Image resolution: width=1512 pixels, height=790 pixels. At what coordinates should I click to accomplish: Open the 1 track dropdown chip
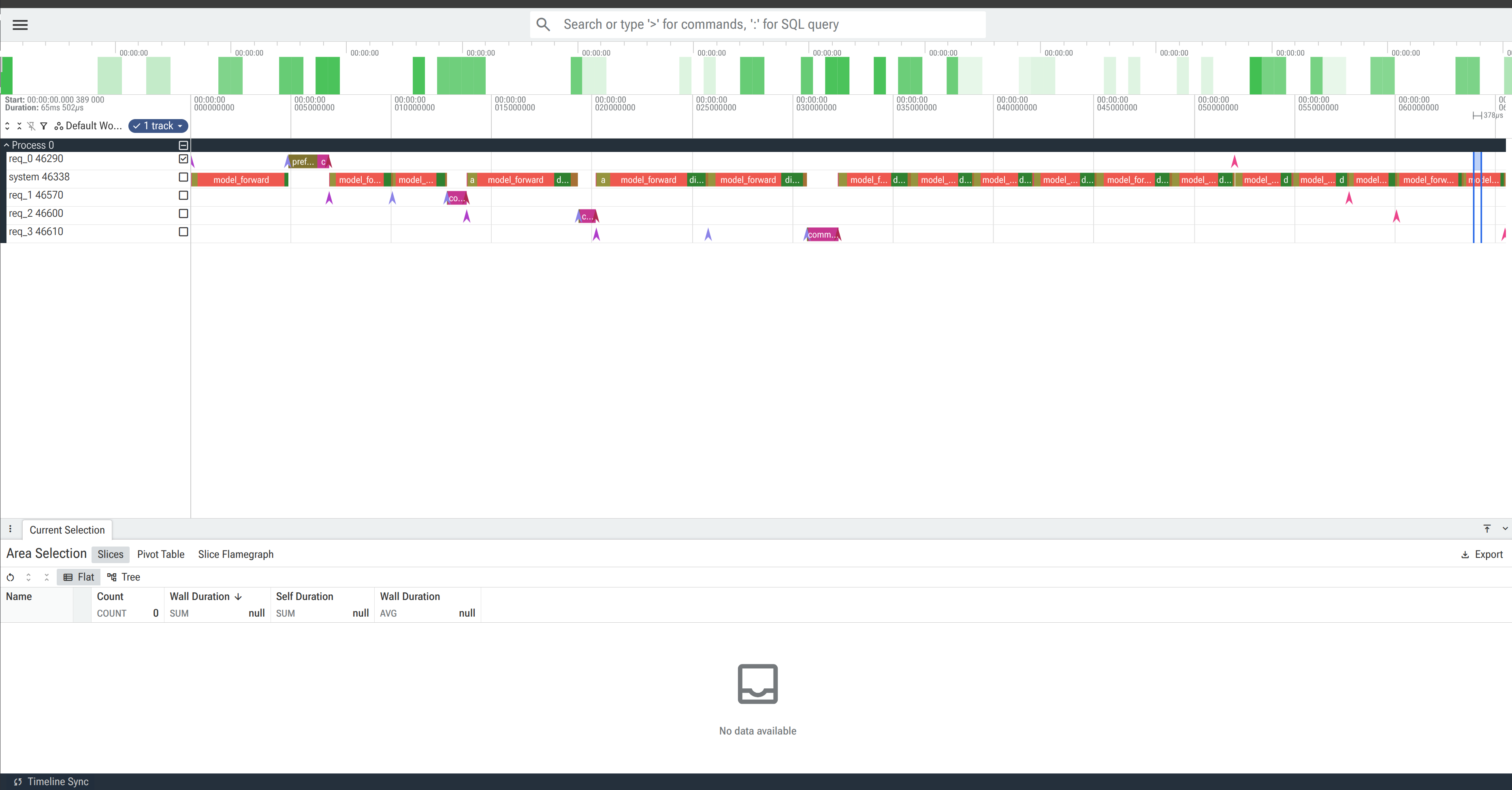pyautogui.click(x=158, y=126)
